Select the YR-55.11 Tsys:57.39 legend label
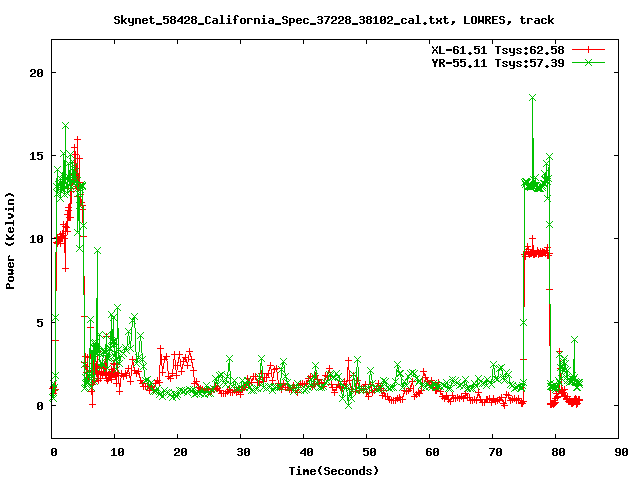 498,63
